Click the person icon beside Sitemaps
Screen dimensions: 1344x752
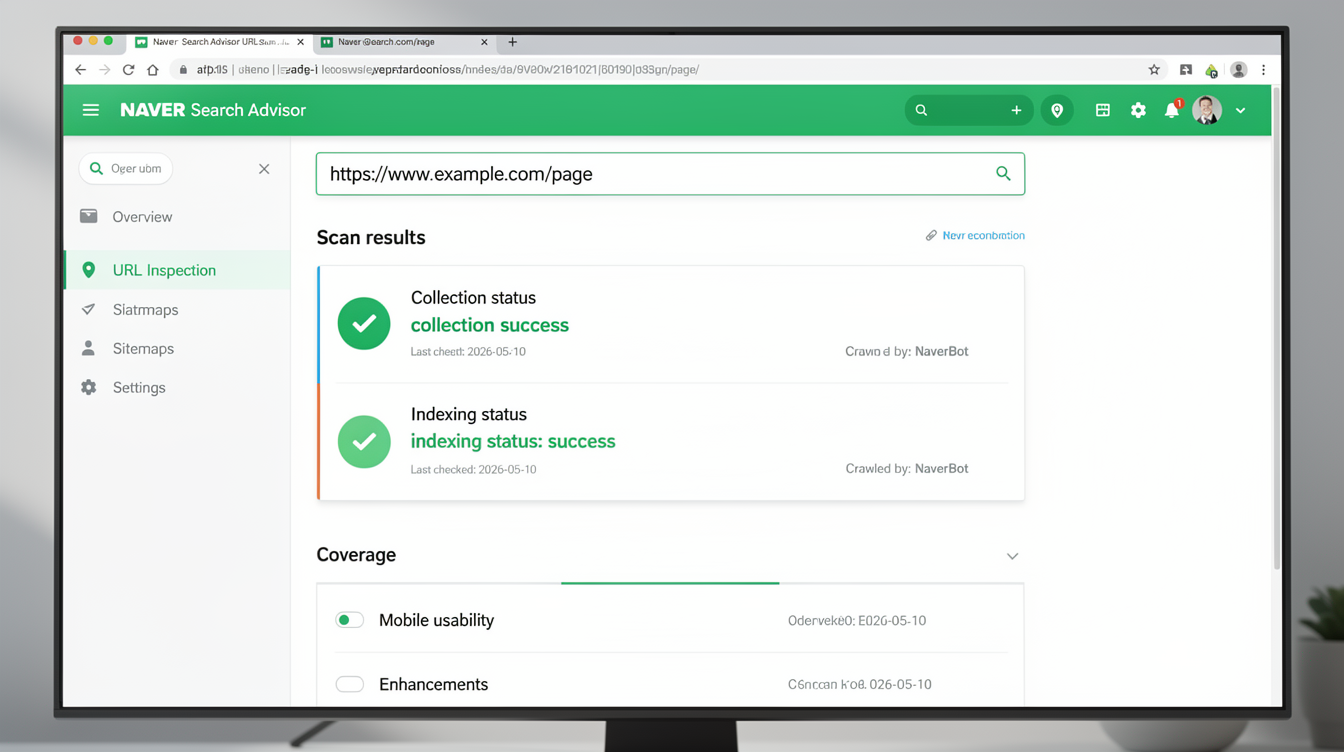[89, 348]
